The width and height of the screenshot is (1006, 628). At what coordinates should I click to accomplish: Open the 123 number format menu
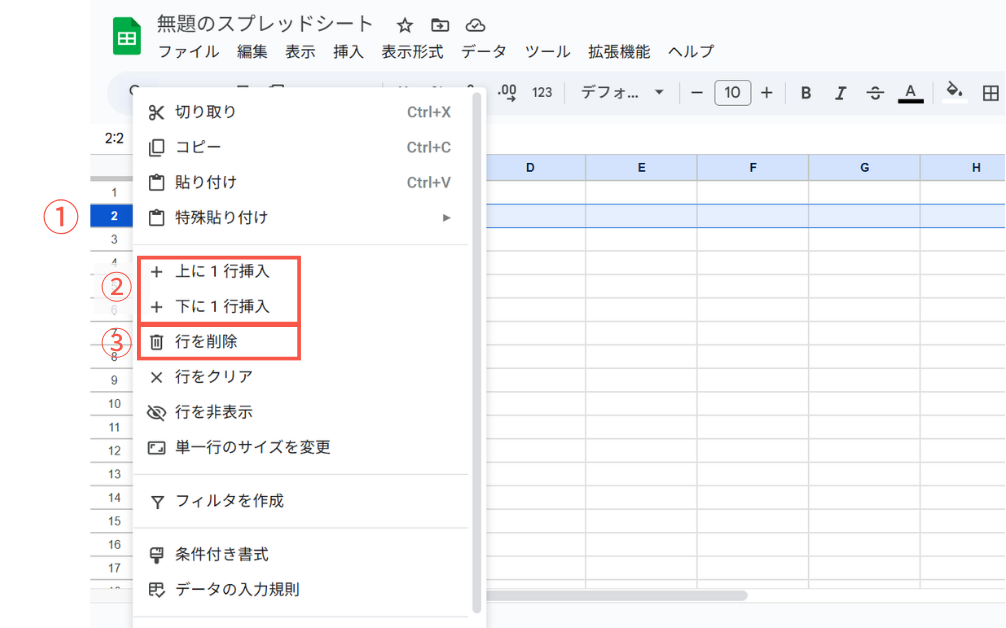click(x=542, y=92)
